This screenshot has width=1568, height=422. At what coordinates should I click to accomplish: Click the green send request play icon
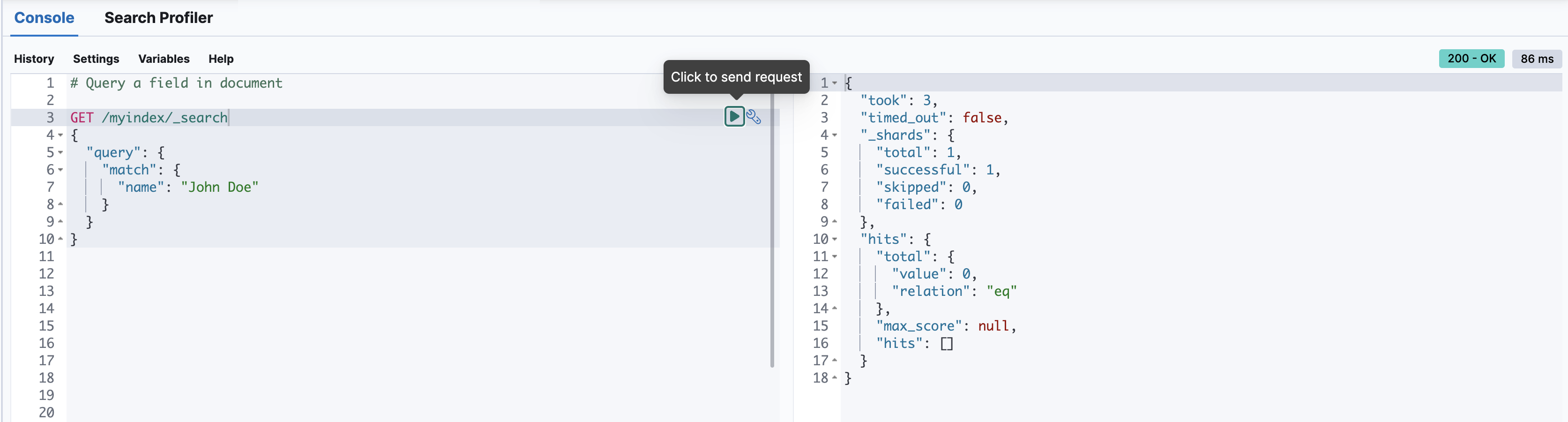734,116
